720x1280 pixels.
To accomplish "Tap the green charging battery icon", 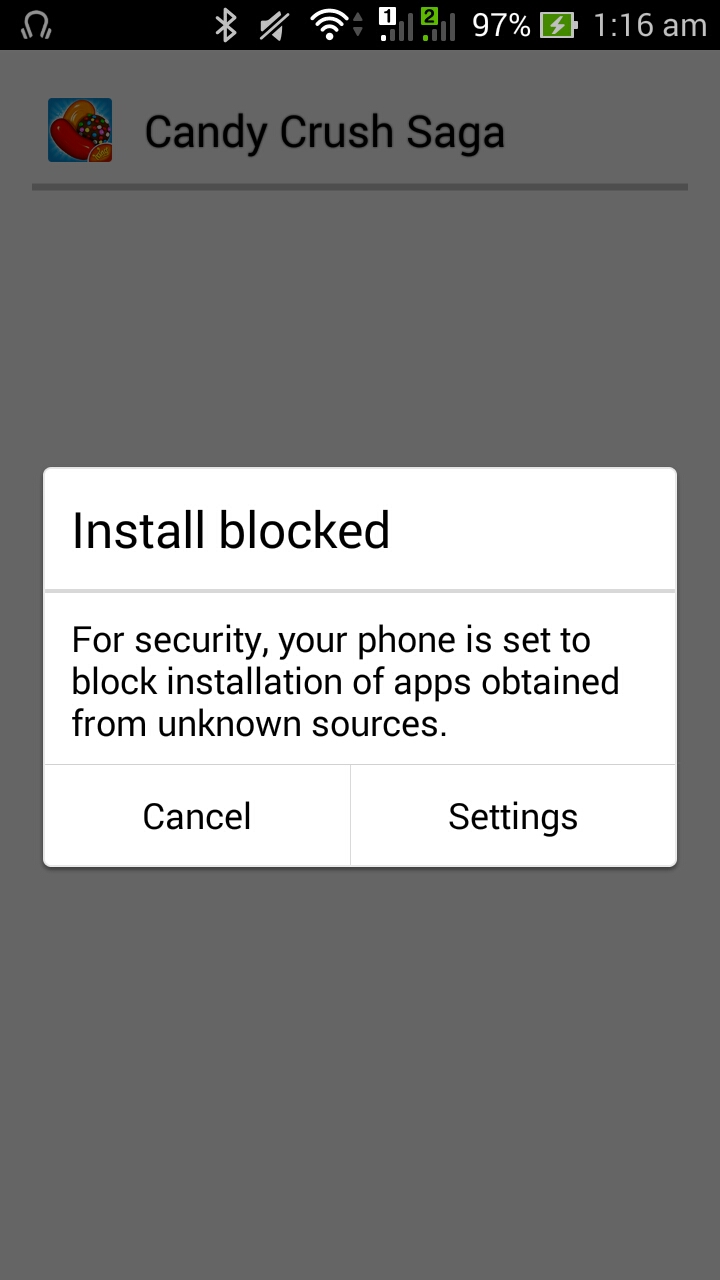I will pos(559,25).
